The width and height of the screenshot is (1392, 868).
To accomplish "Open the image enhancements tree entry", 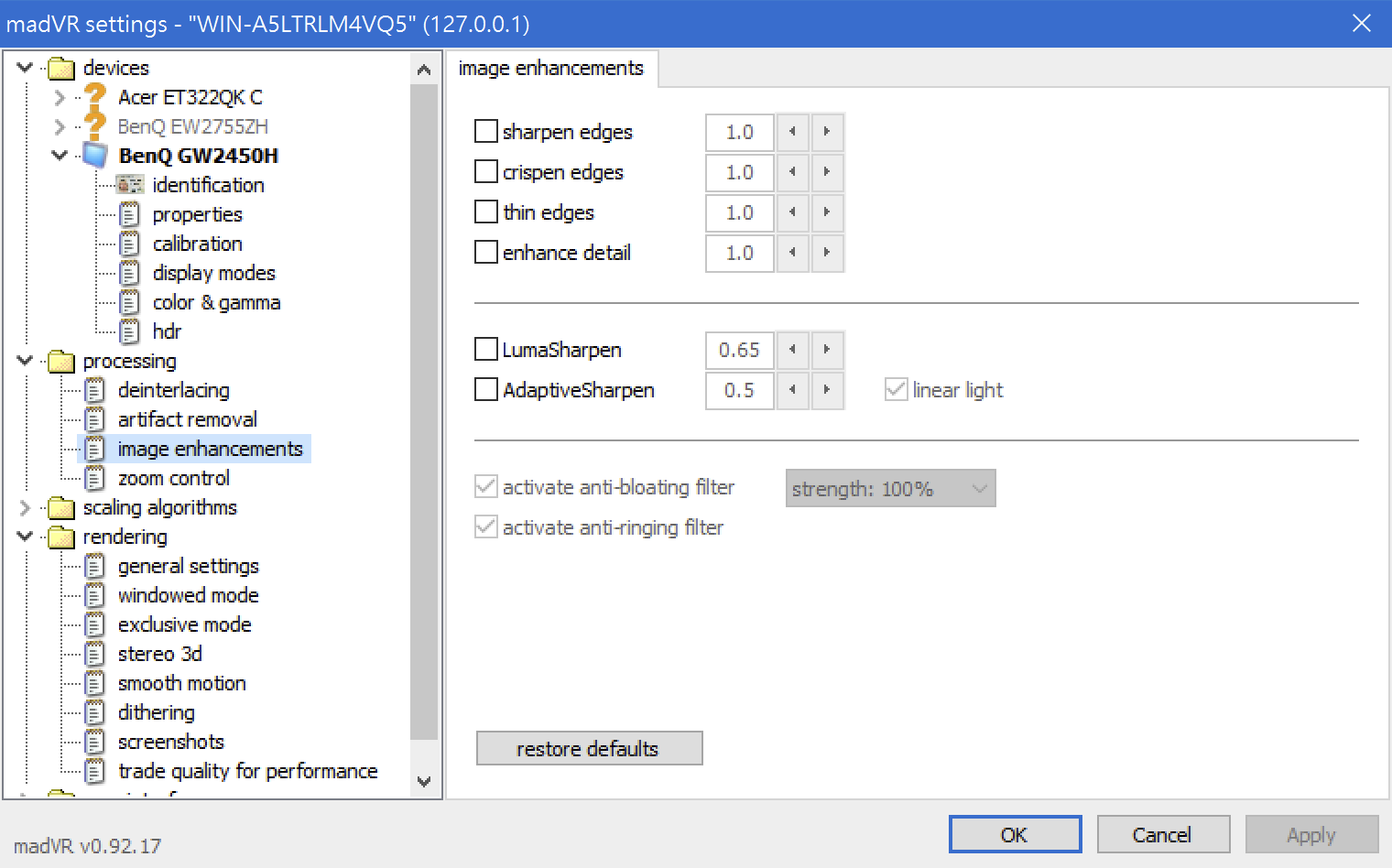I will (x=210, y=449).
